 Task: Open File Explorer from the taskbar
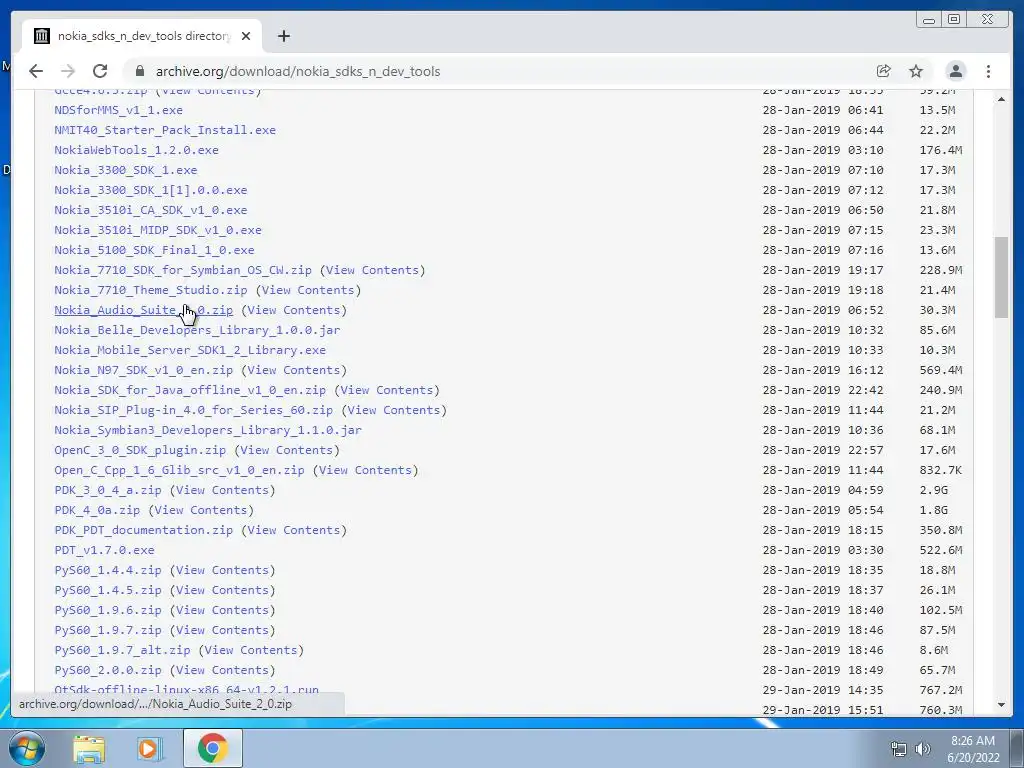pyautogui.click(x=89, y=748)
